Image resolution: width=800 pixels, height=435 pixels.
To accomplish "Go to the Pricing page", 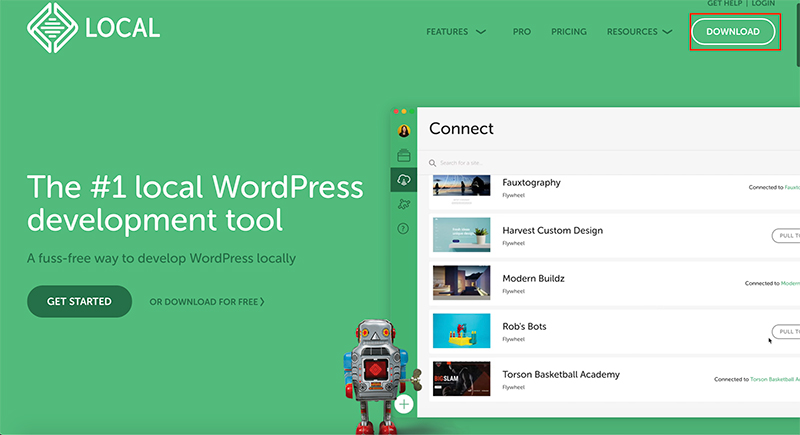I will (568, 32).
